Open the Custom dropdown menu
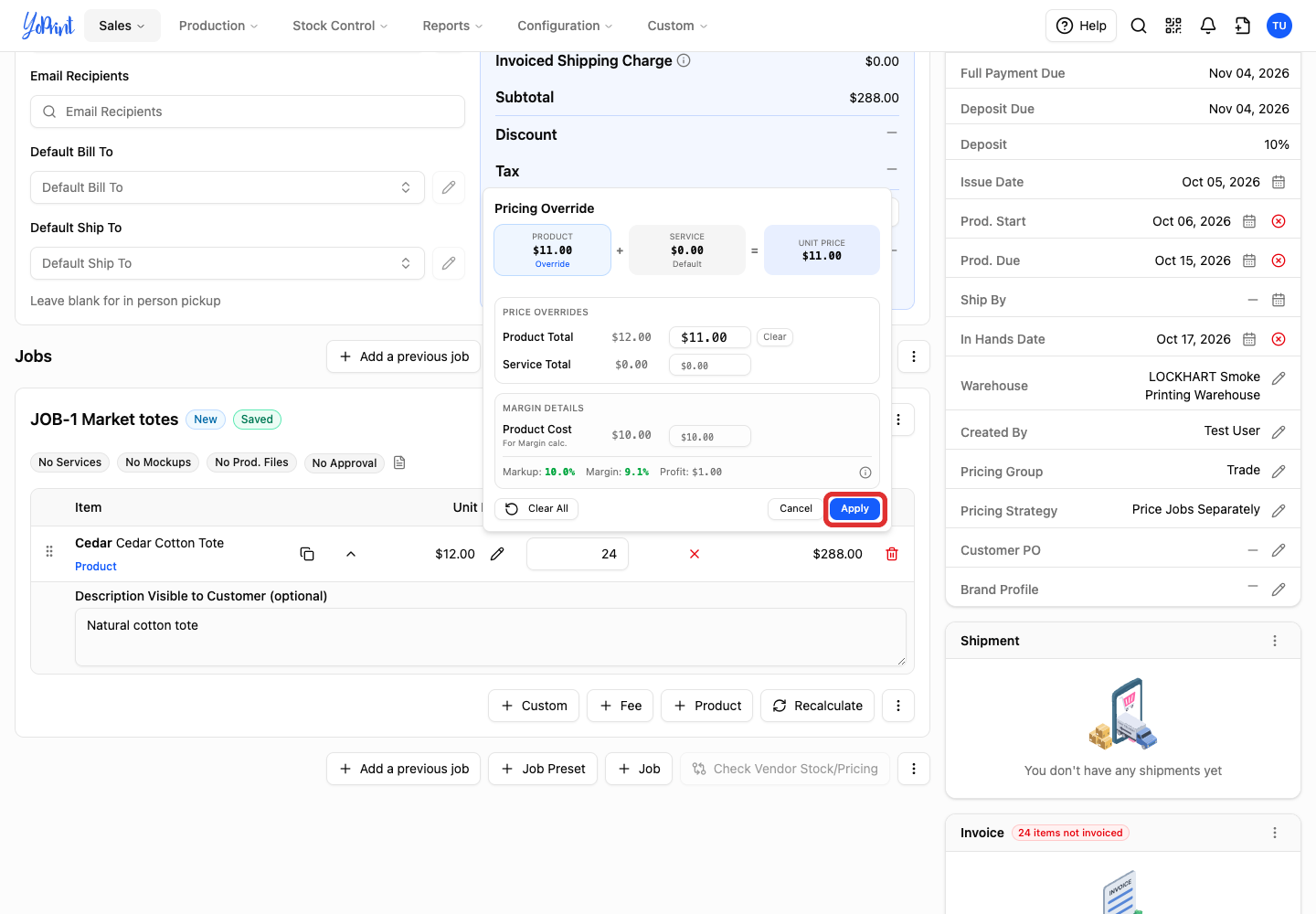This screenshot has width=1316, height=914. (x=677, y=26)
